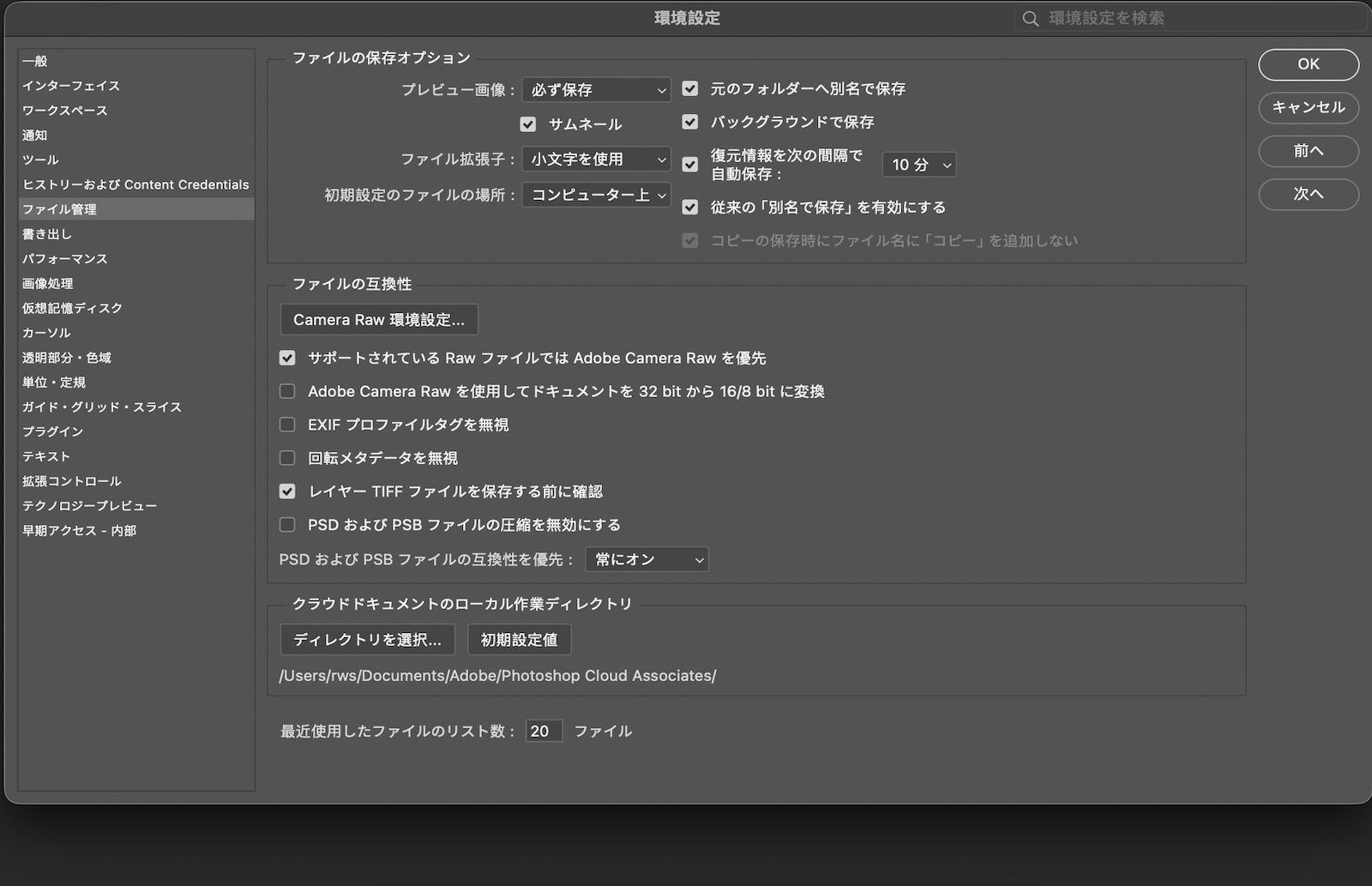The image size is (1372, 886).
Task: Open the プレビュー画像 dropdown
Action: pyautogui.click(x=596, y=89)
